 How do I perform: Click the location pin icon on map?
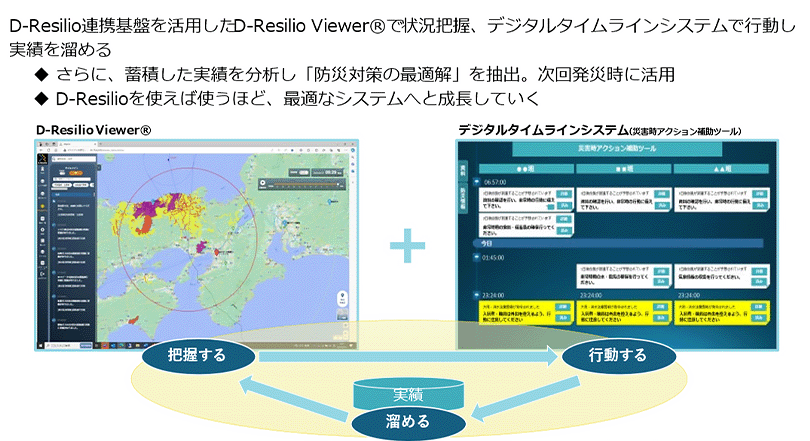(x=344, y=298)
